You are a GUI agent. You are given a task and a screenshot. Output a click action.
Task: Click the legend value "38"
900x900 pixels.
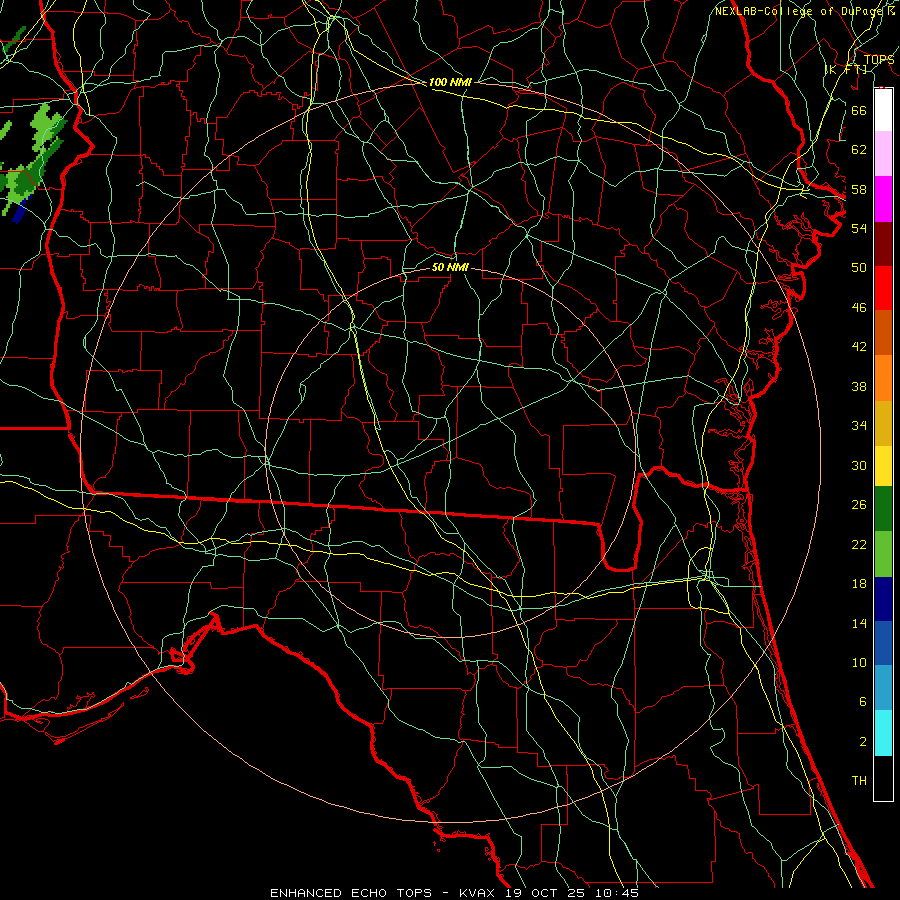[x=859, y=386]
